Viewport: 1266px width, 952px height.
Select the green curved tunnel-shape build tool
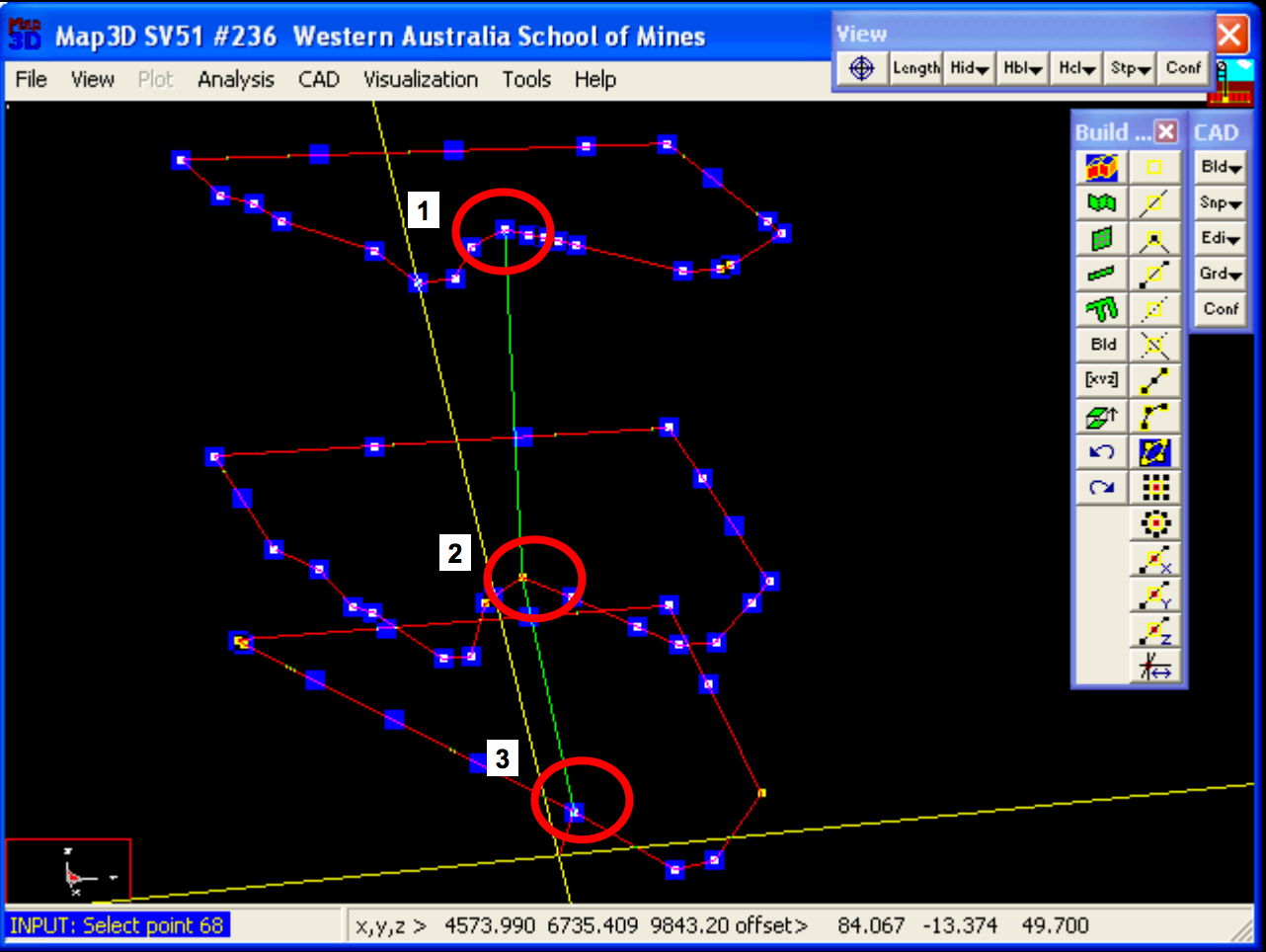(1102, 309)
